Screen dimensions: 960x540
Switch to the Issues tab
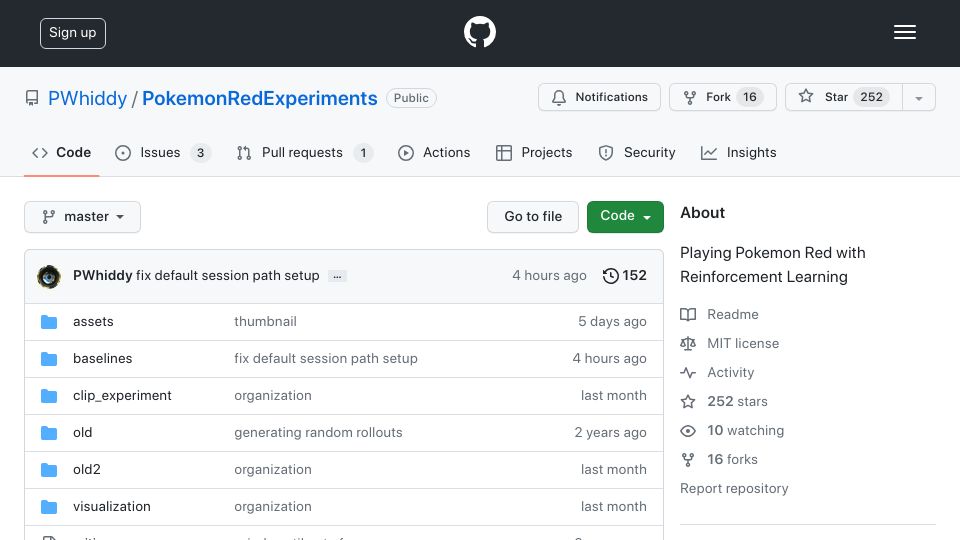pyautogui.click(x=163, y=152)
